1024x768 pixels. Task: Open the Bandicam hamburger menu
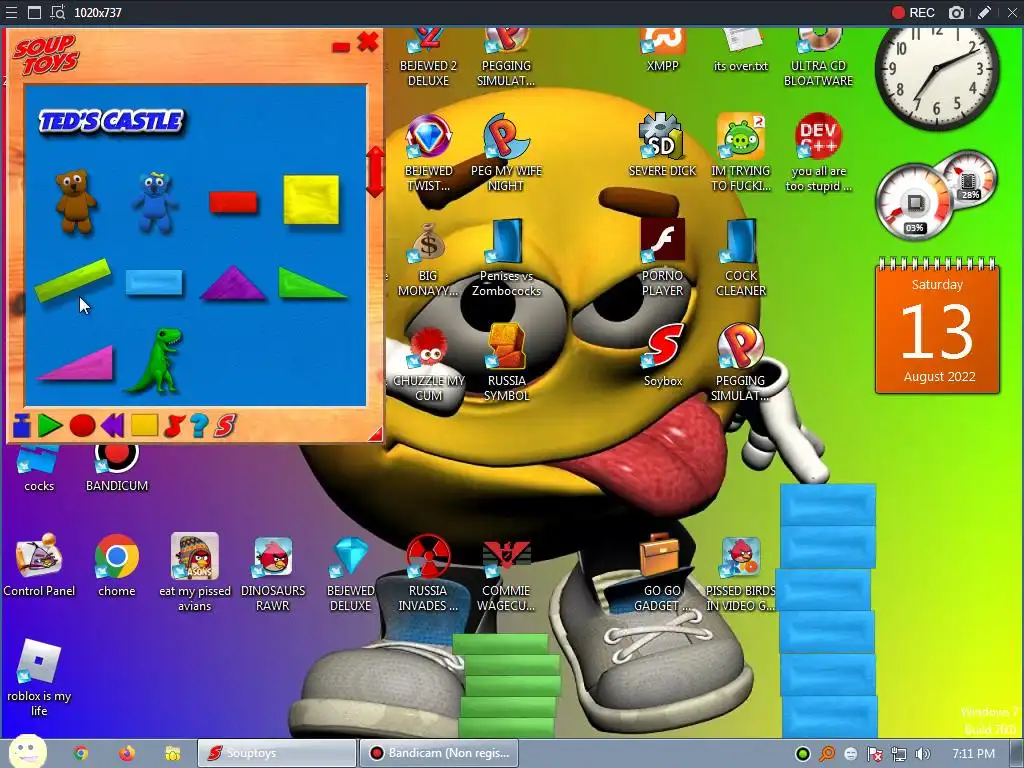point(10,12)
